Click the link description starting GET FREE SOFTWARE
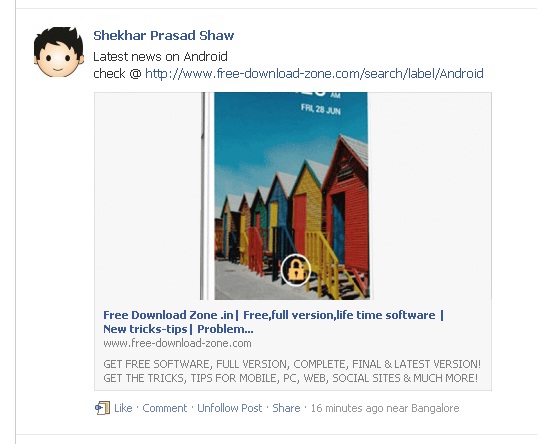This screenshot has width=542, height=444. pos(292,371)
